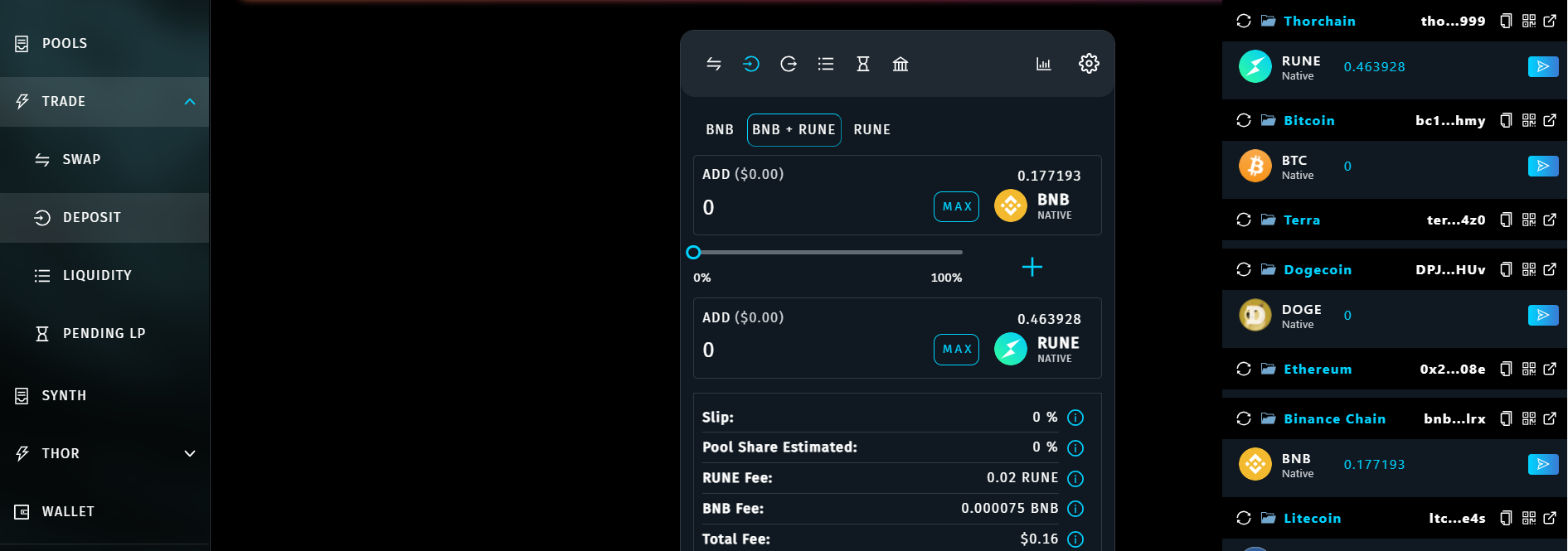Viewport: 1568px width, 551px height.
Task: Show info for Slip row
Action: click(1075, 418)
